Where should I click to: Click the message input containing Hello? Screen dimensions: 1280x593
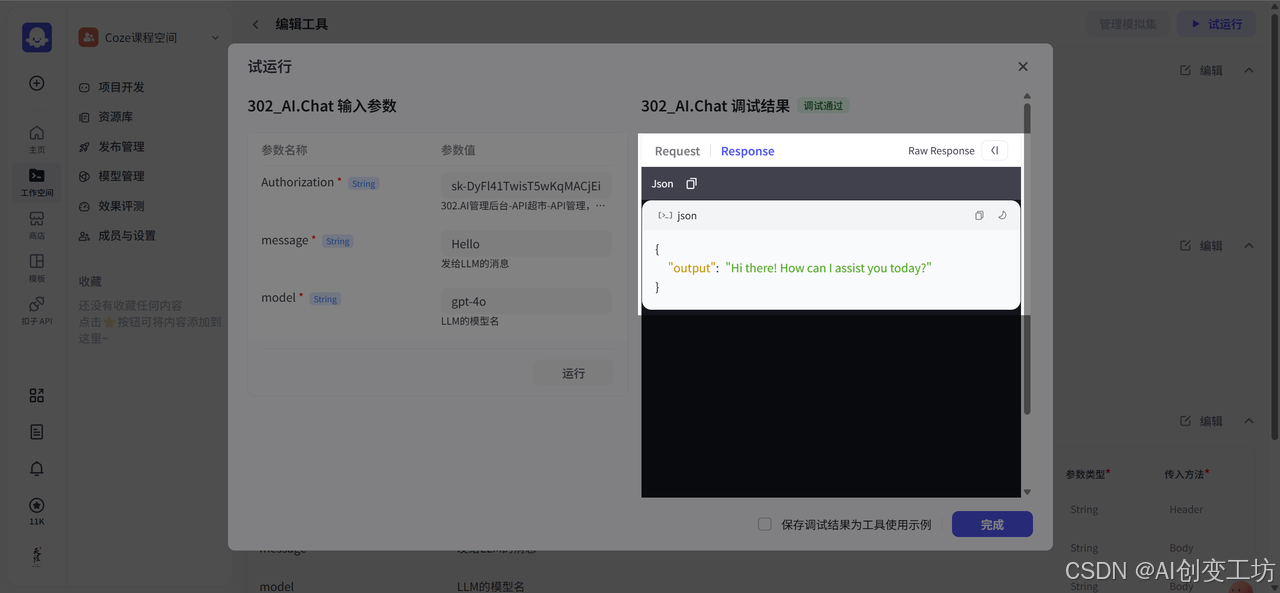point(526,244)
